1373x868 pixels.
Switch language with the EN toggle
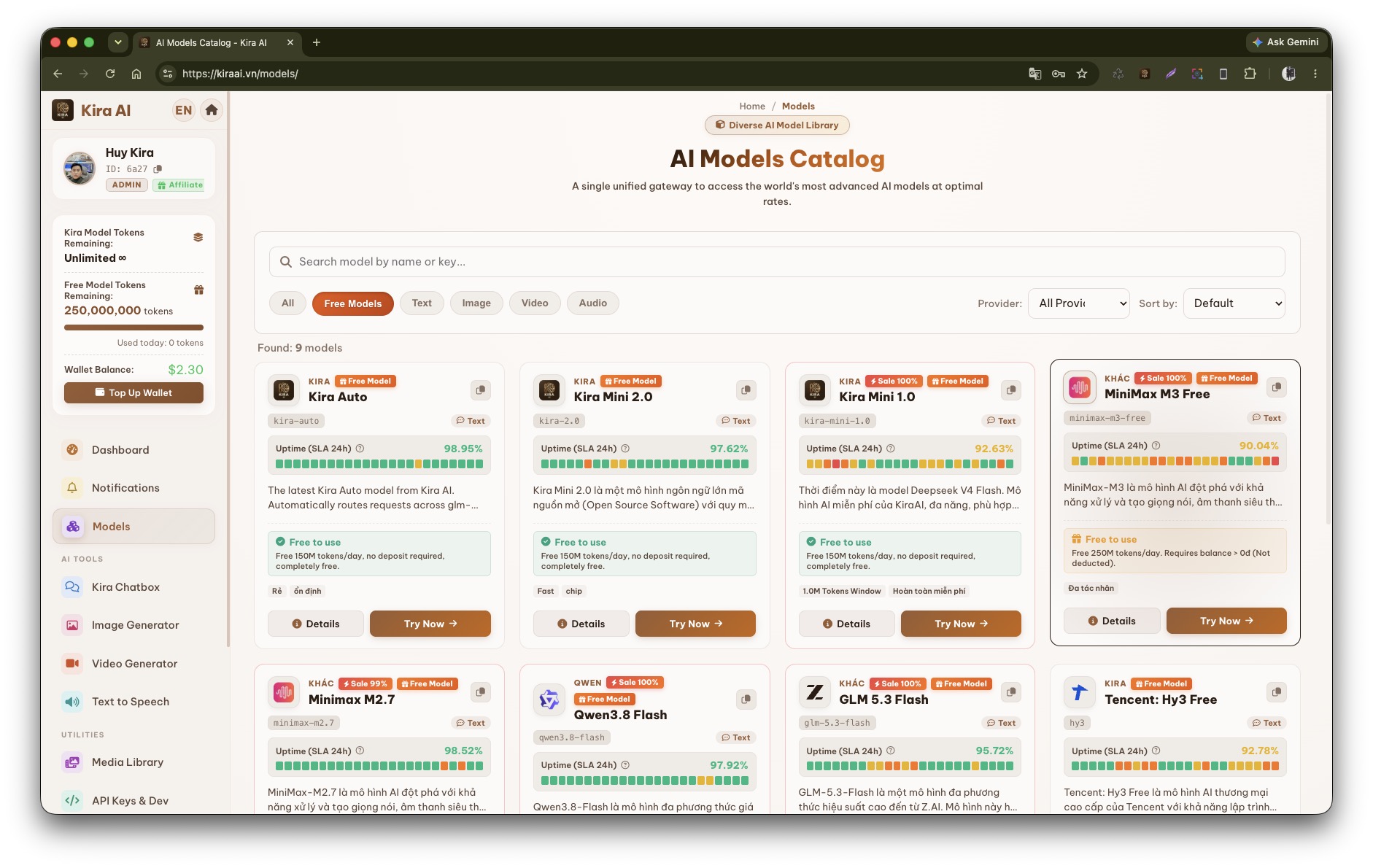pos(183,110)
